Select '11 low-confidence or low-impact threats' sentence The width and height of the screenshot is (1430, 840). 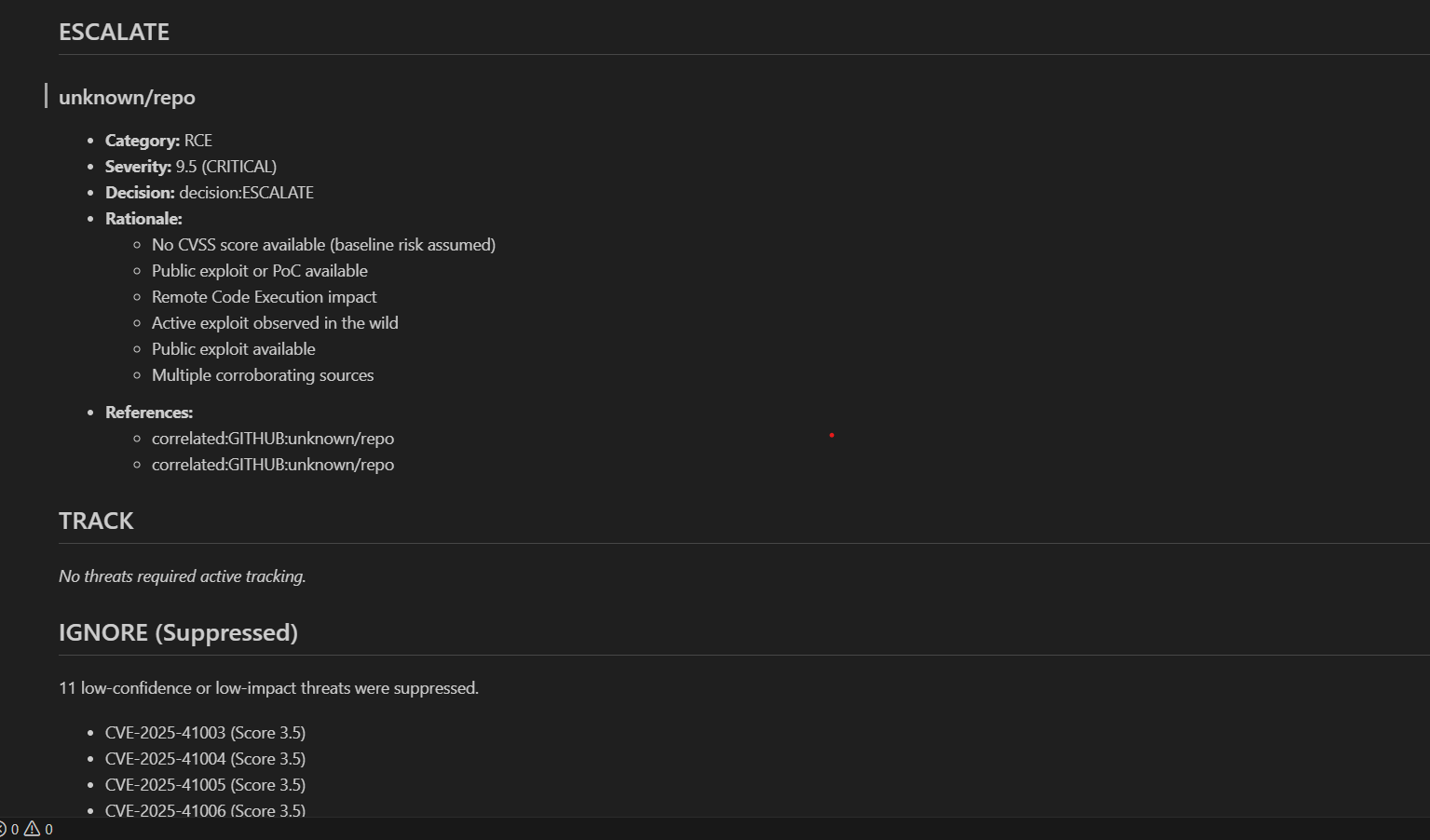(x=268, y=688)
